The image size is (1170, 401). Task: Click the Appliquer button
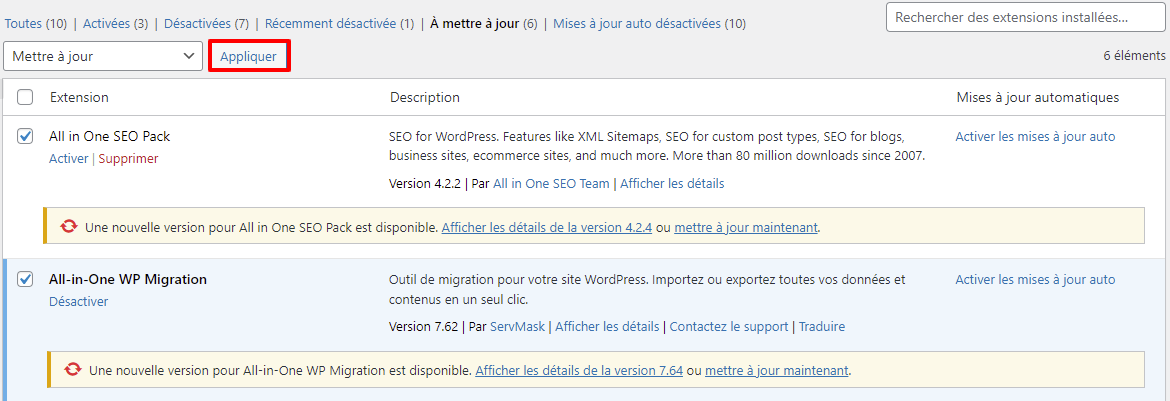click(248, 57)
